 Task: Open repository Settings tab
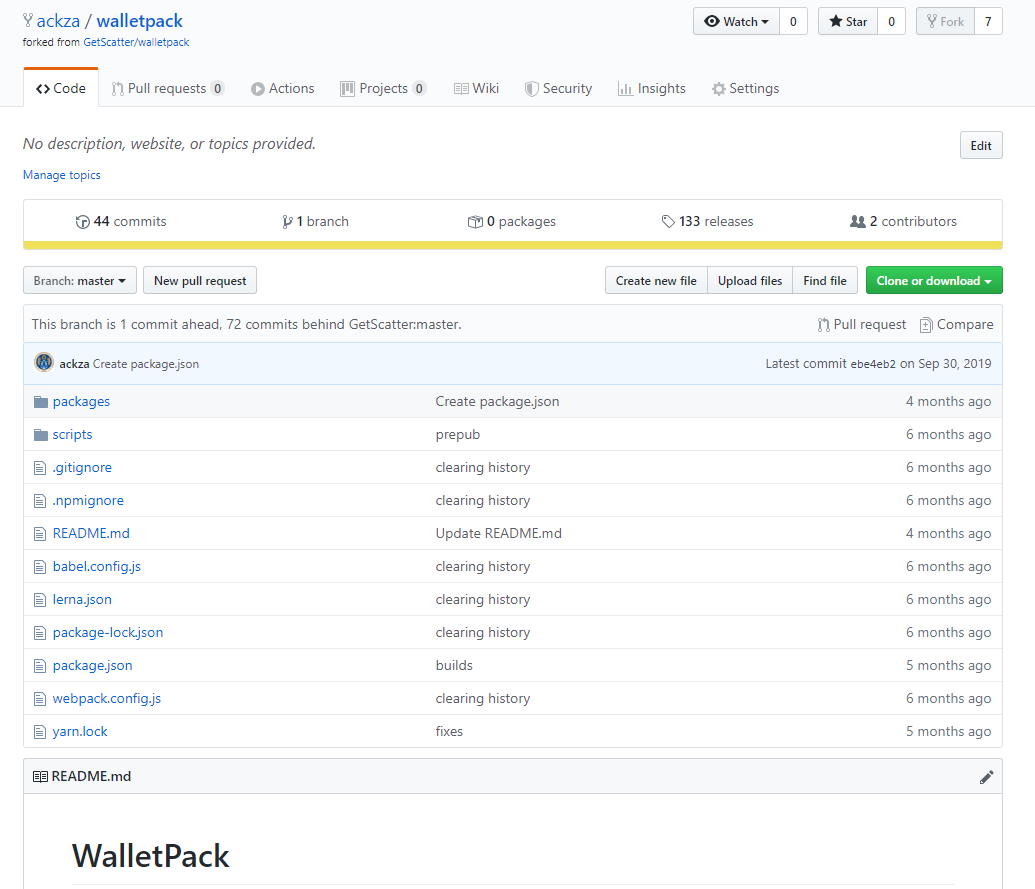click(745, 88)
